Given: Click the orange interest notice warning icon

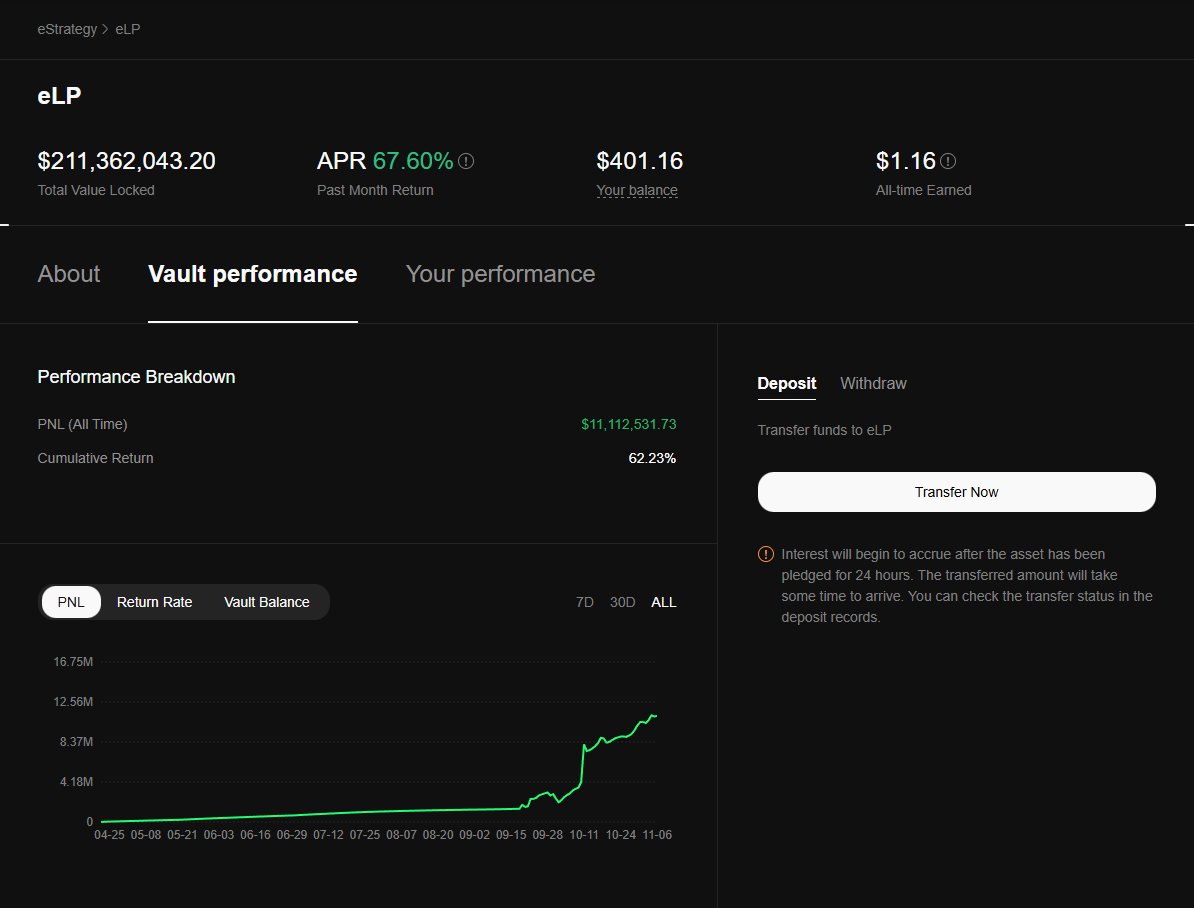Looking at the screenshot, I should (x=765, y=553).
